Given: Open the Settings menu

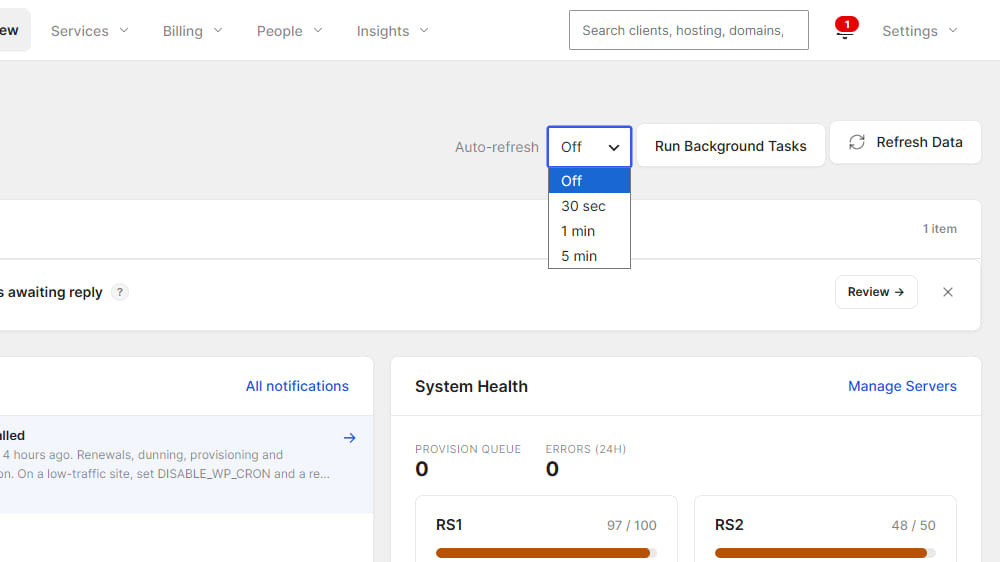Looking at the screenshot, I should coord(920,31).
